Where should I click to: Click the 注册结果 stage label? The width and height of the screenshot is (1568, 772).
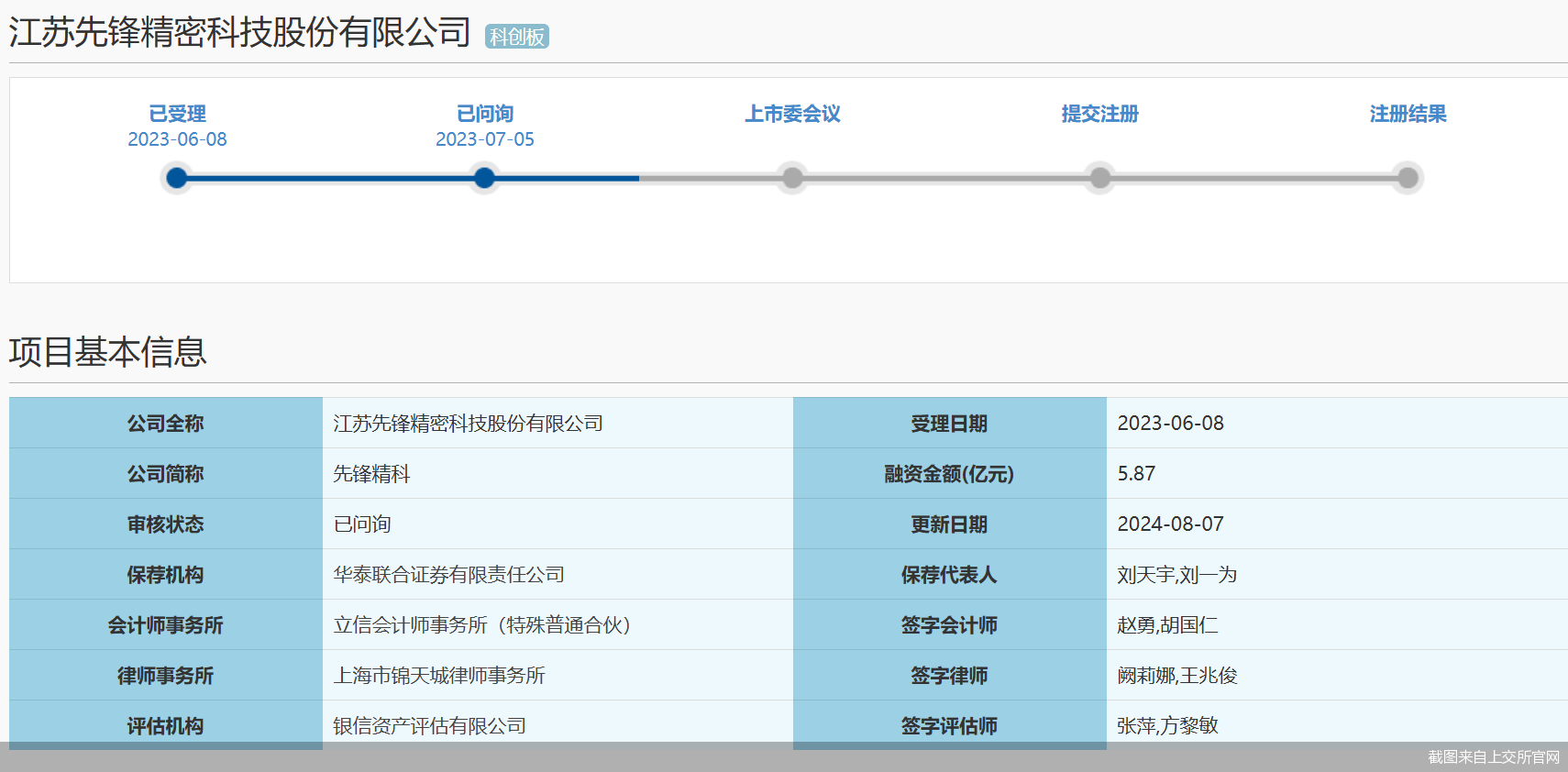click(x=1408, y=114)
